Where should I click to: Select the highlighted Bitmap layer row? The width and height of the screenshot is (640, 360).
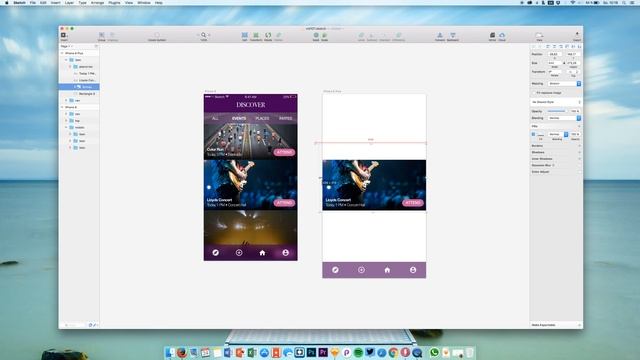click(79, 87)
